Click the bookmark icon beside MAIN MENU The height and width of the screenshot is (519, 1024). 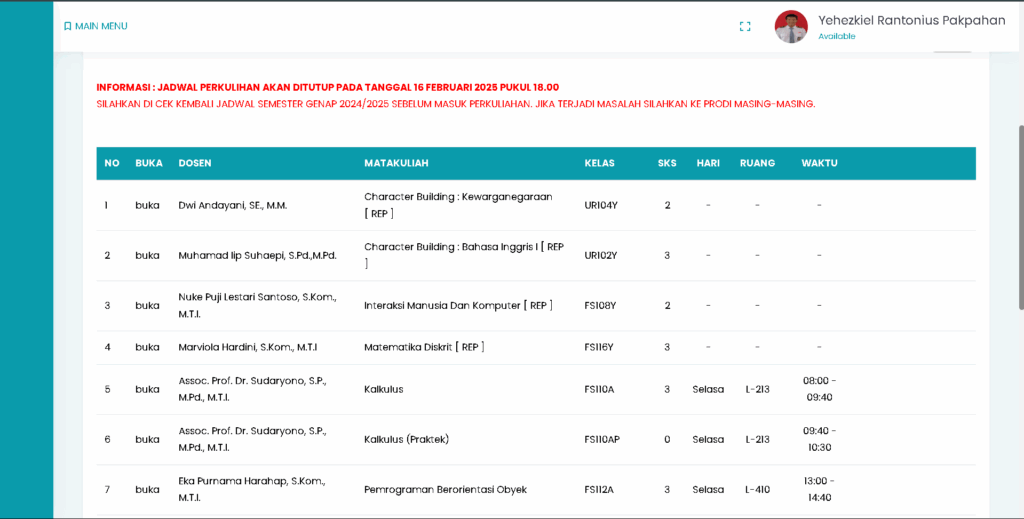click(67, 26)
